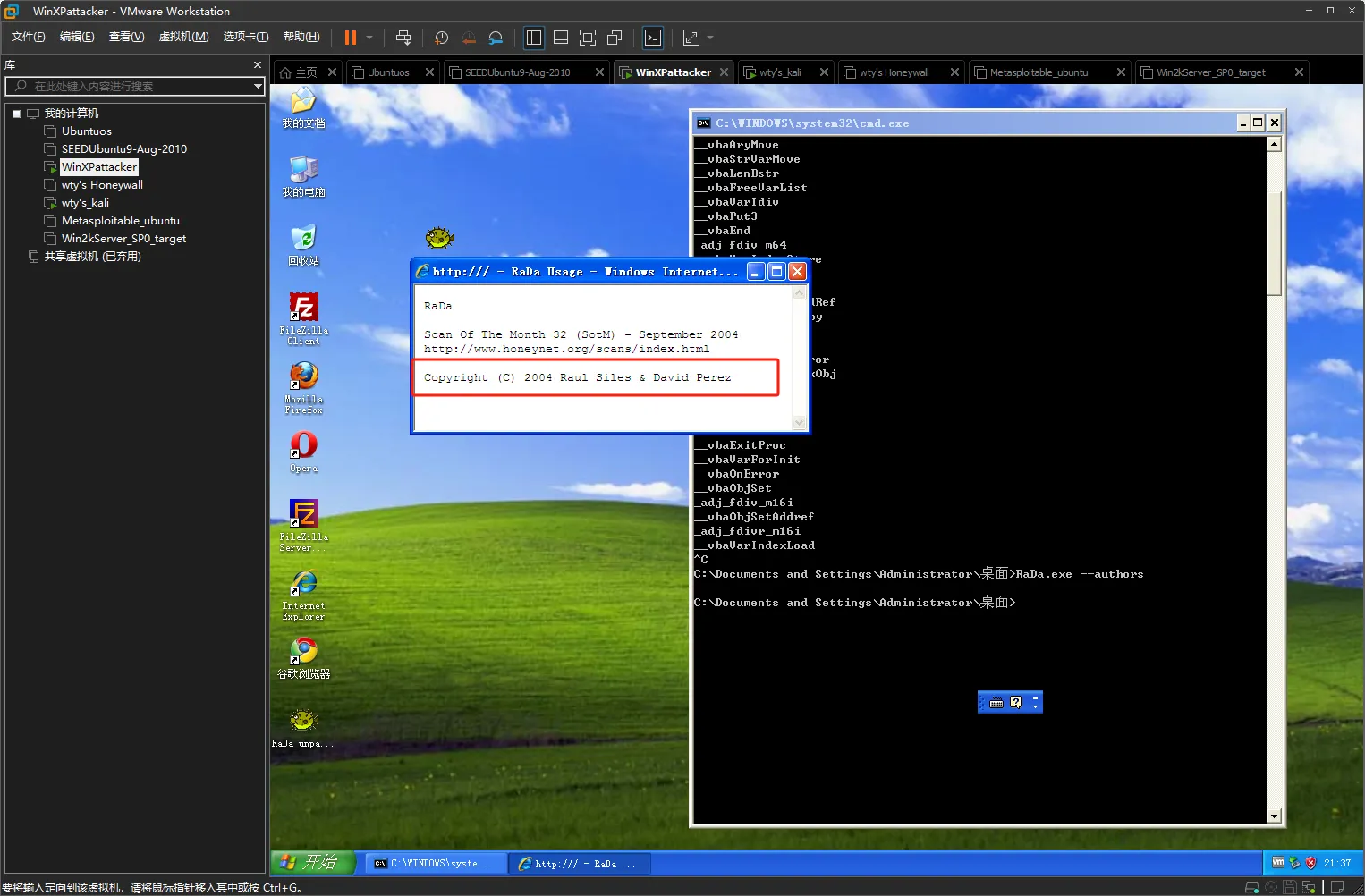Click the keyboard icon on language bar
Image resolution: width=1365 pixels, height=896 pixels.
point(996,703)
